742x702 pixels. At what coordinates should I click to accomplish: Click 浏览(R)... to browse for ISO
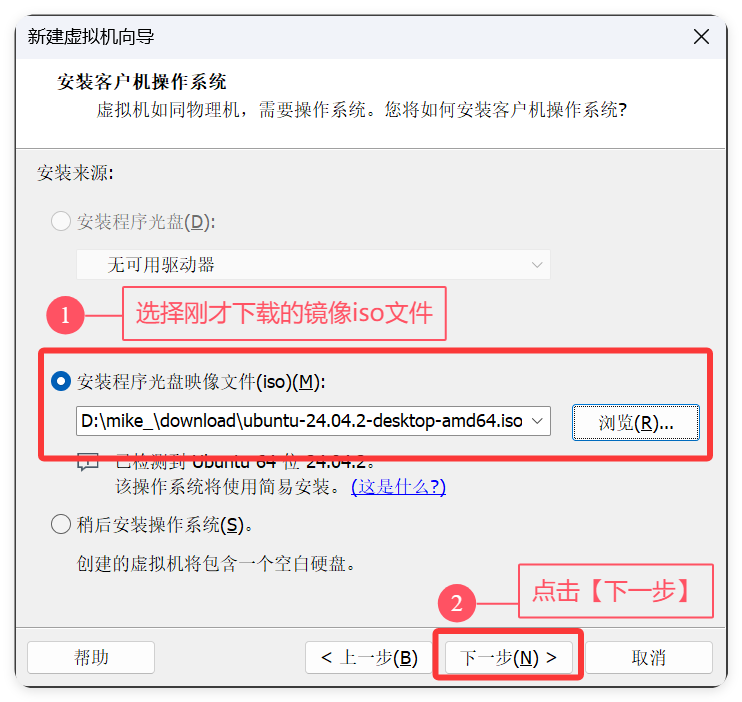coord(636,422)
